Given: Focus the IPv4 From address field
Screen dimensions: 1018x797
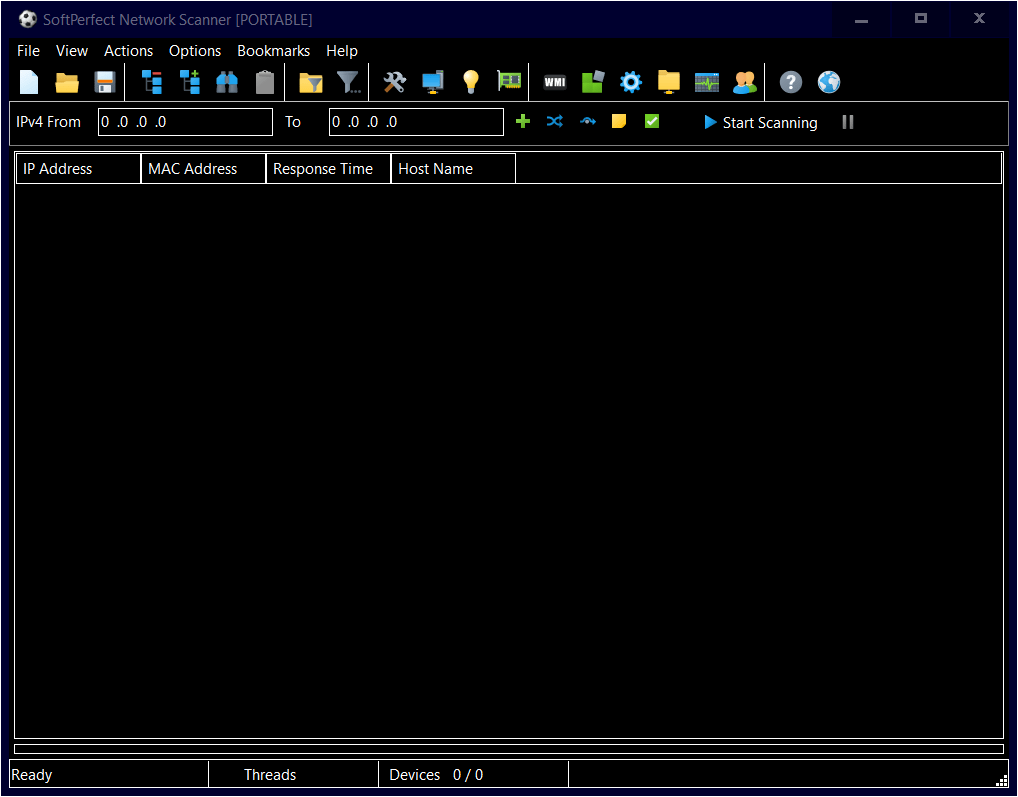Looking at the screenshot, I should point(185,122).
